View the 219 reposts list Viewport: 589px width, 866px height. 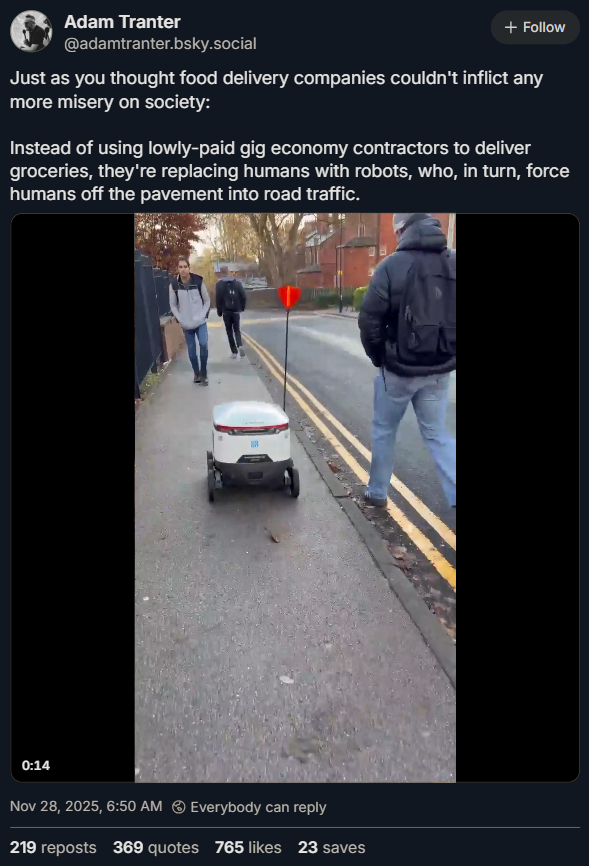[53, 847]
